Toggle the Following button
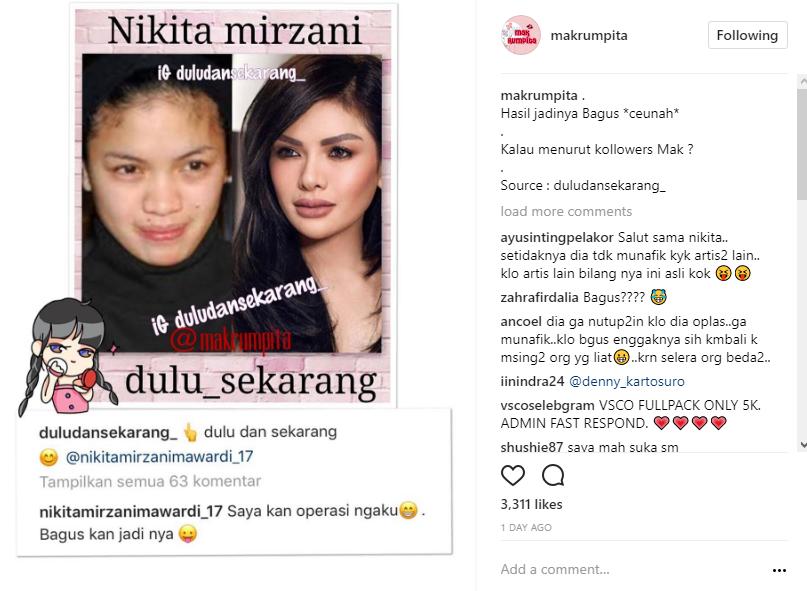The width and height of the screenshot is (807, 591). pyautogui.click(x=747, y=35)
